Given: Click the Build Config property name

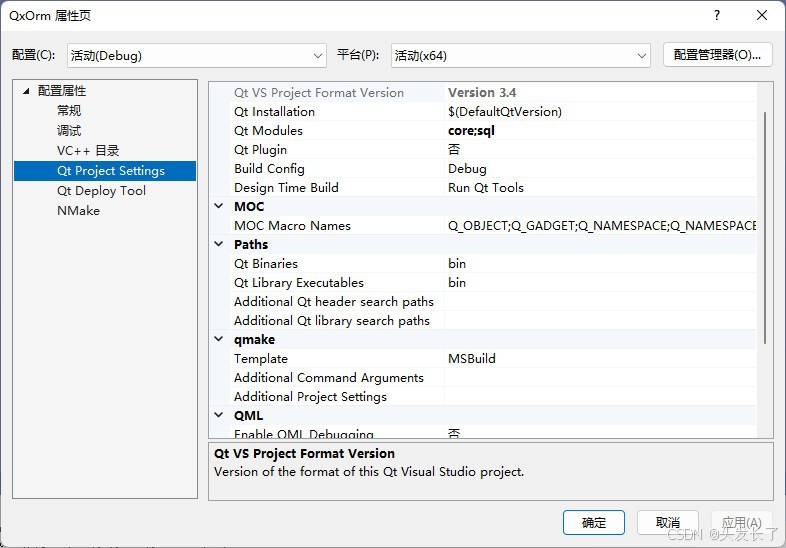Looking at the screenshot, I should 269,169.
